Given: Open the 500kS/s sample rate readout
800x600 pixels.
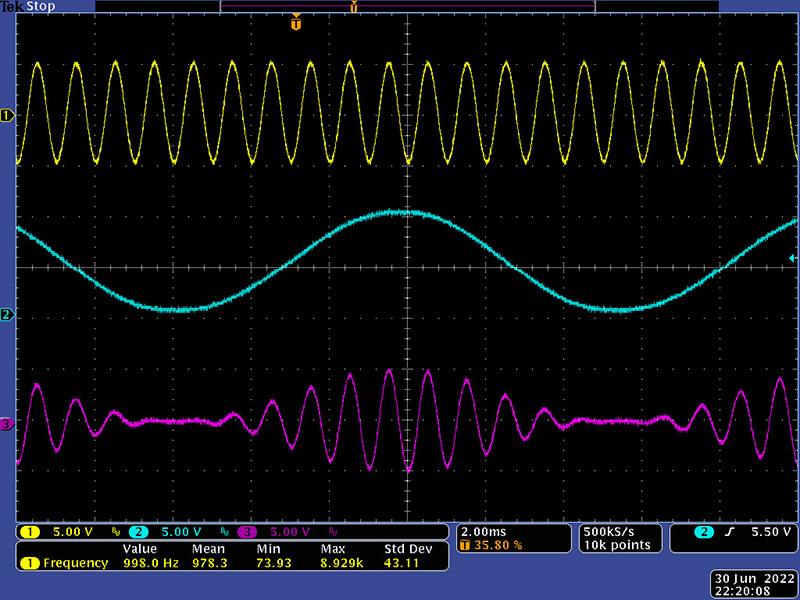Looking at the screenshot, I should (609, 531).
